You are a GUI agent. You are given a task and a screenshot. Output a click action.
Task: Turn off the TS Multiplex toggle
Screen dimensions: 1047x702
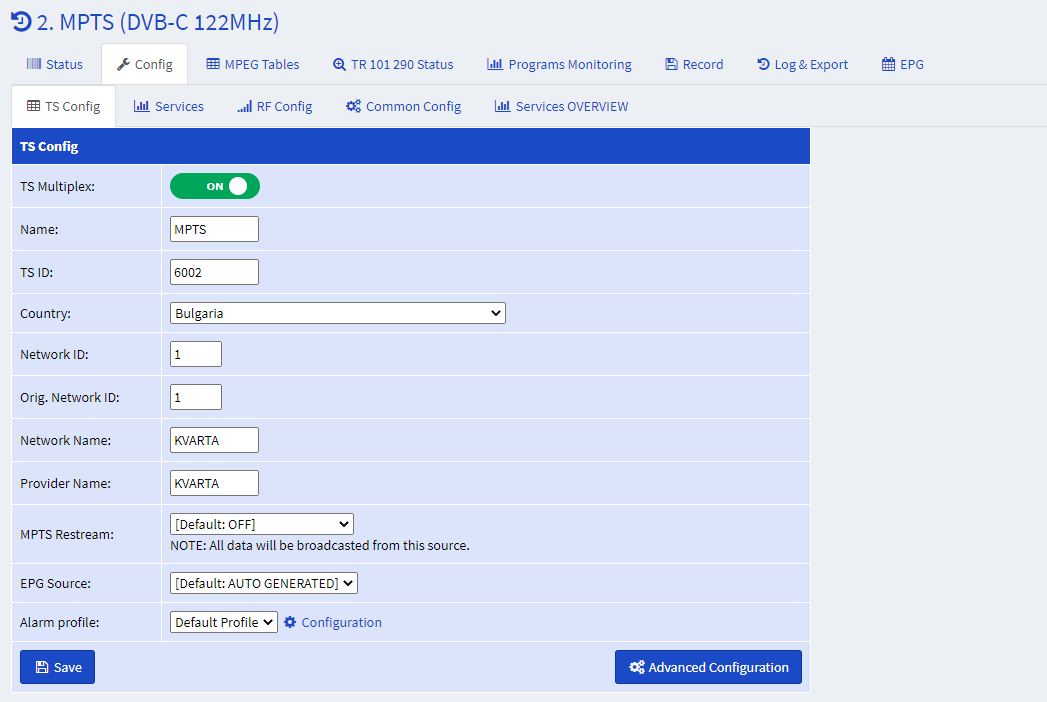point(215,186)
